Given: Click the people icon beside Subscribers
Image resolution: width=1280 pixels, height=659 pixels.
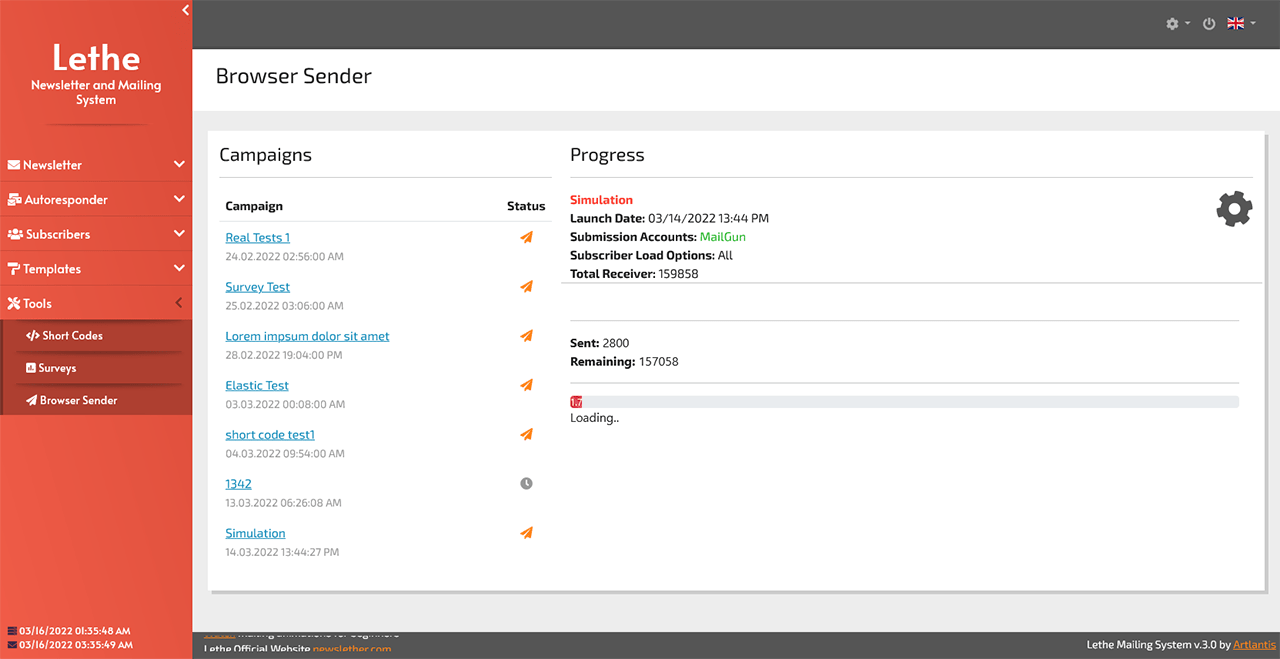Looking at the screenshot, I should pyautogui.click(x=15, y=234).
